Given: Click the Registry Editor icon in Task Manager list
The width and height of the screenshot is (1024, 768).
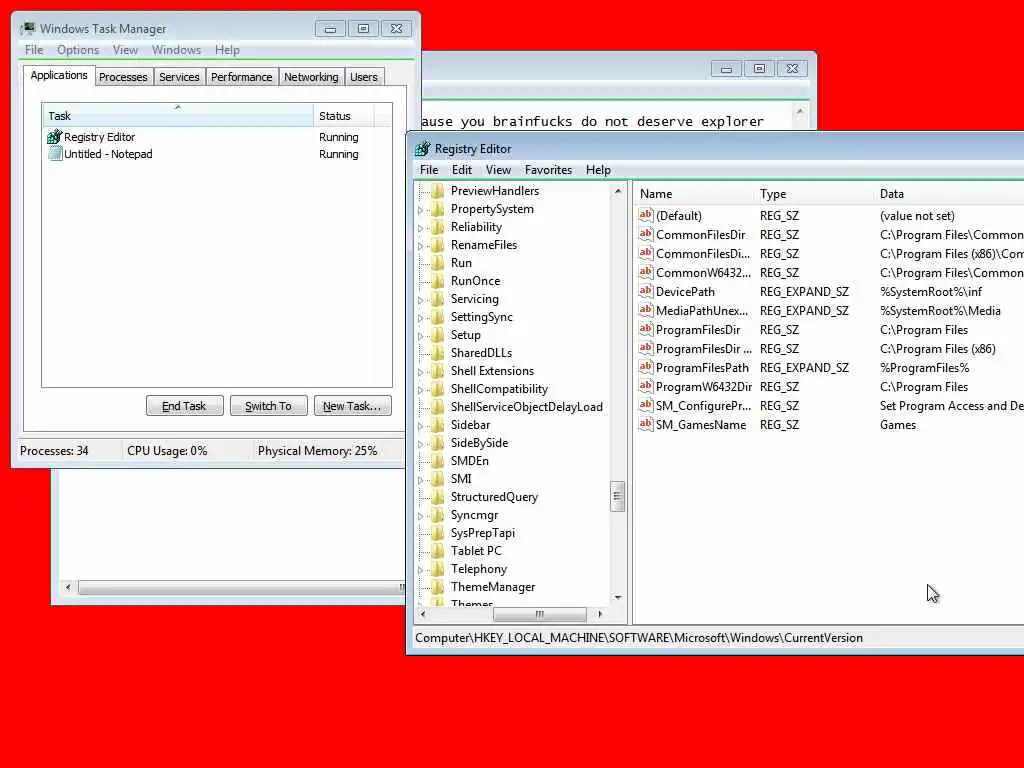Looking at the screenshot, I should [54, 137].
